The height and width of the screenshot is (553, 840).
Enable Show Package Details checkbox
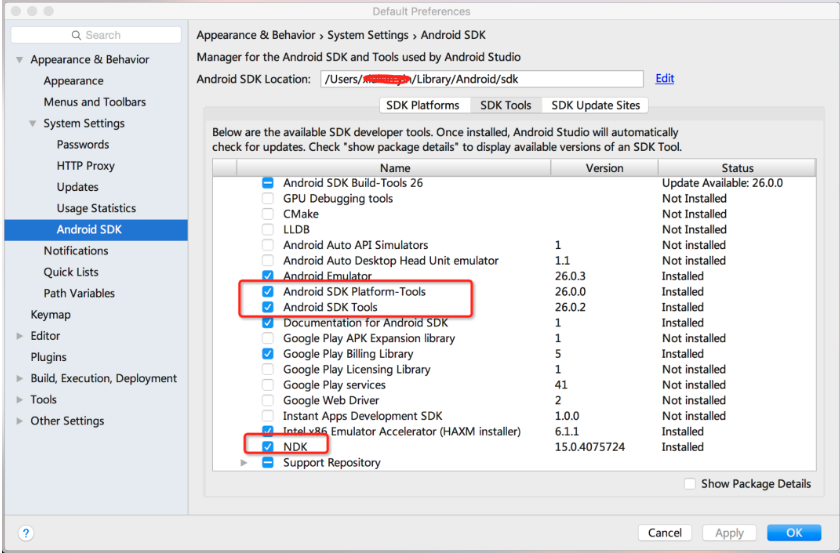click(x=690, y=484)
